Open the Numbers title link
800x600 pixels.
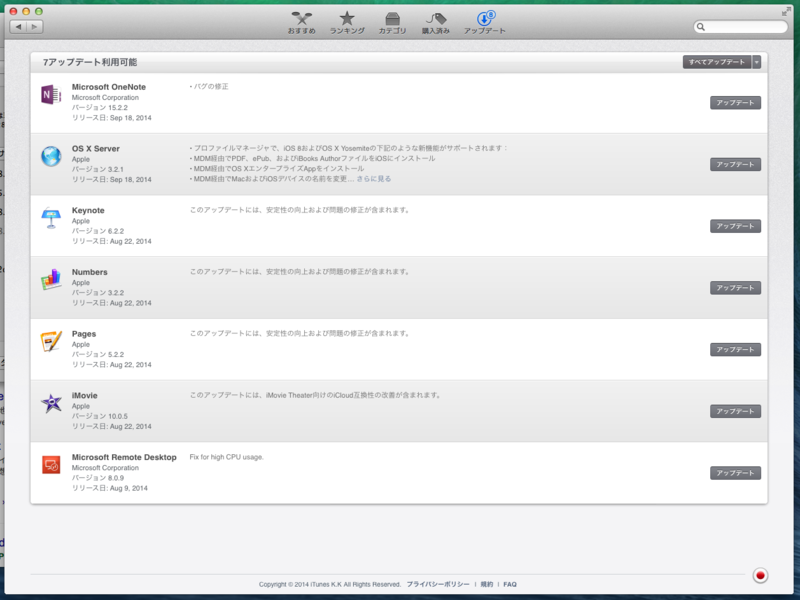(x=89, y=272)
